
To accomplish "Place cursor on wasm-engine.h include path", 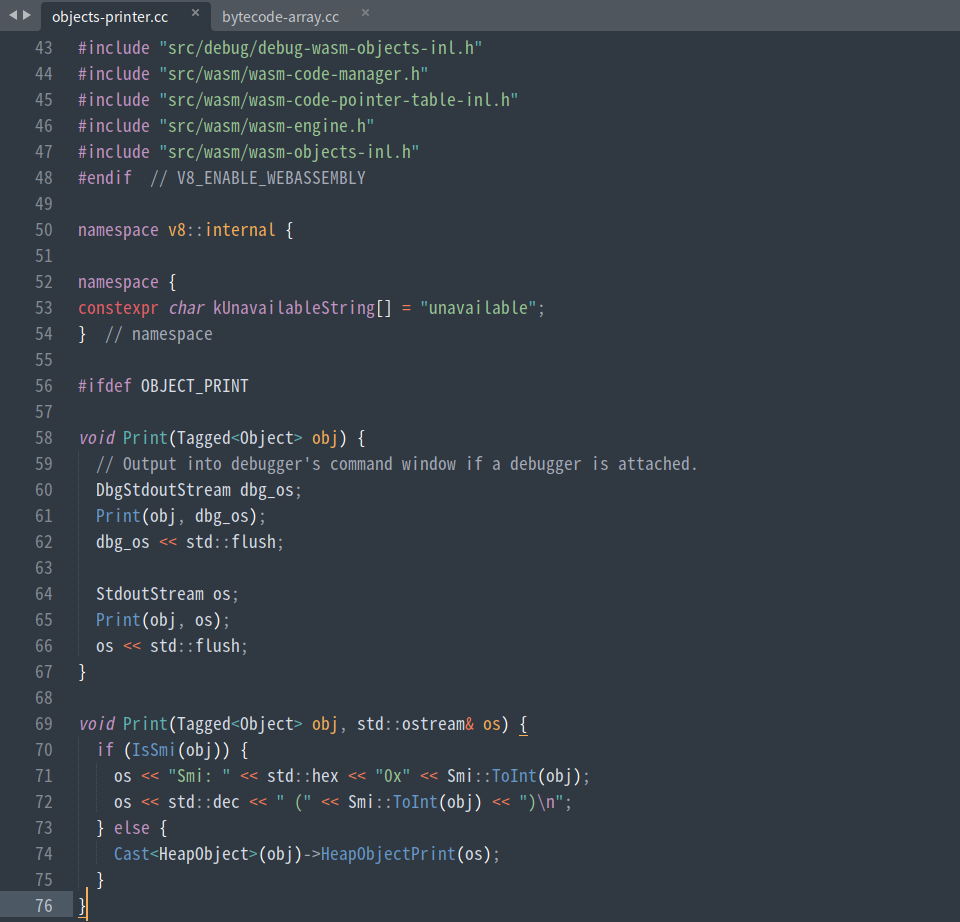I will point(266,126).
